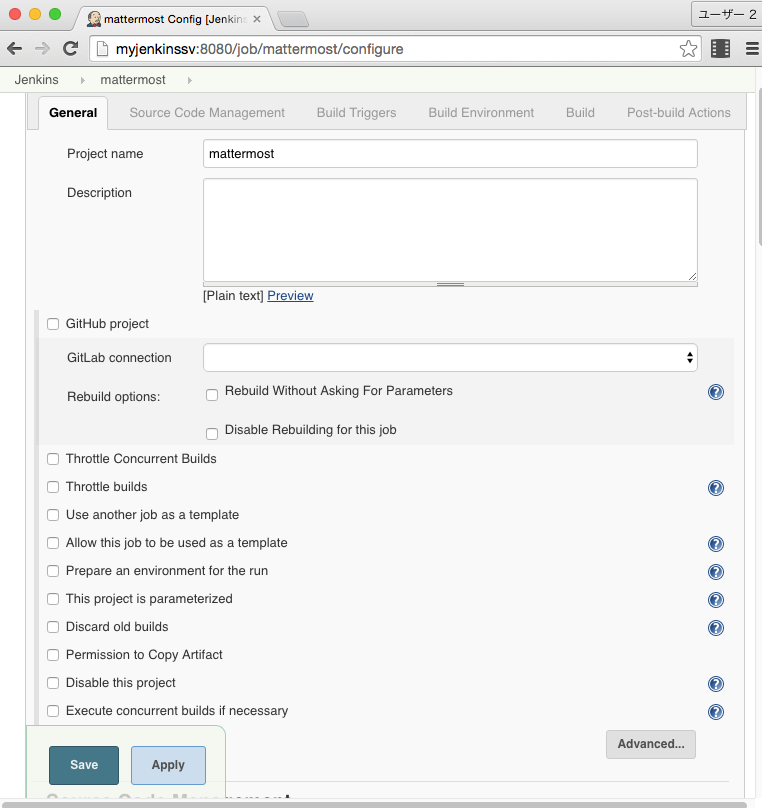Enable the GitHub project checkbox
This screenshot has width=762, height=808.
click(x=53, y=324)
